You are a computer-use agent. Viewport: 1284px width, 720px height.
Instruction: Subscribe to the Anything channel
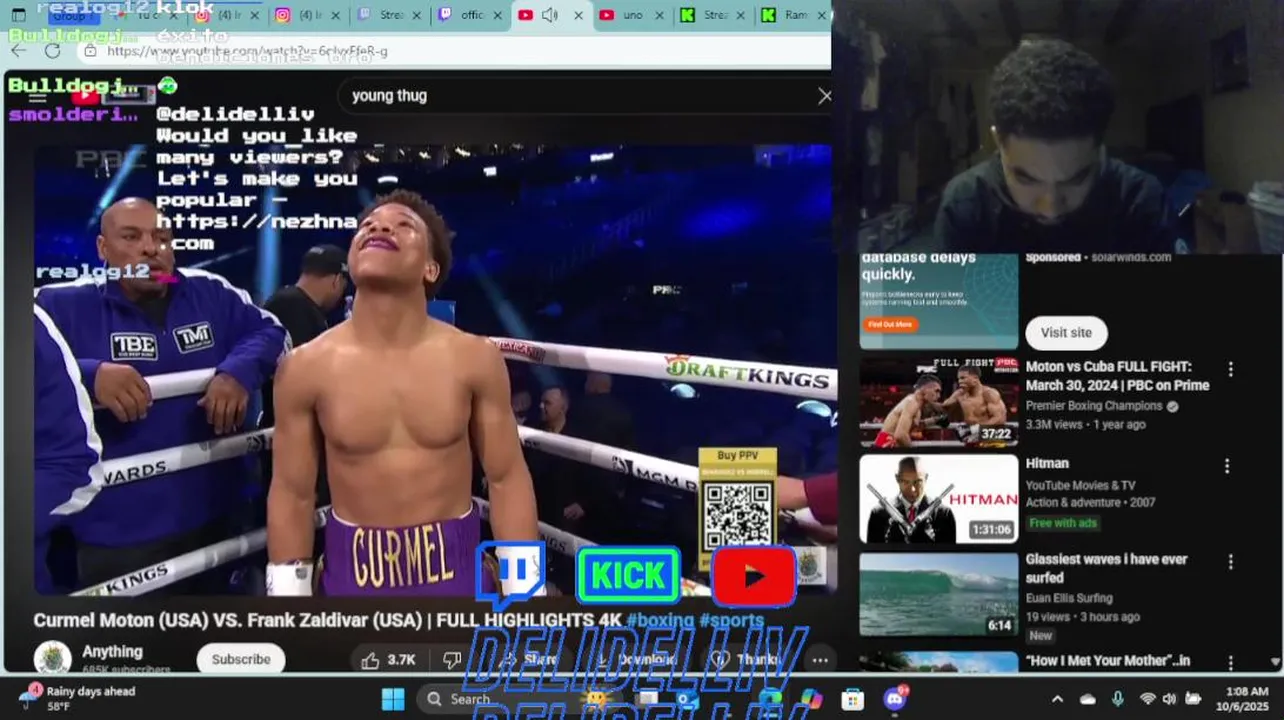coord(241,659)
